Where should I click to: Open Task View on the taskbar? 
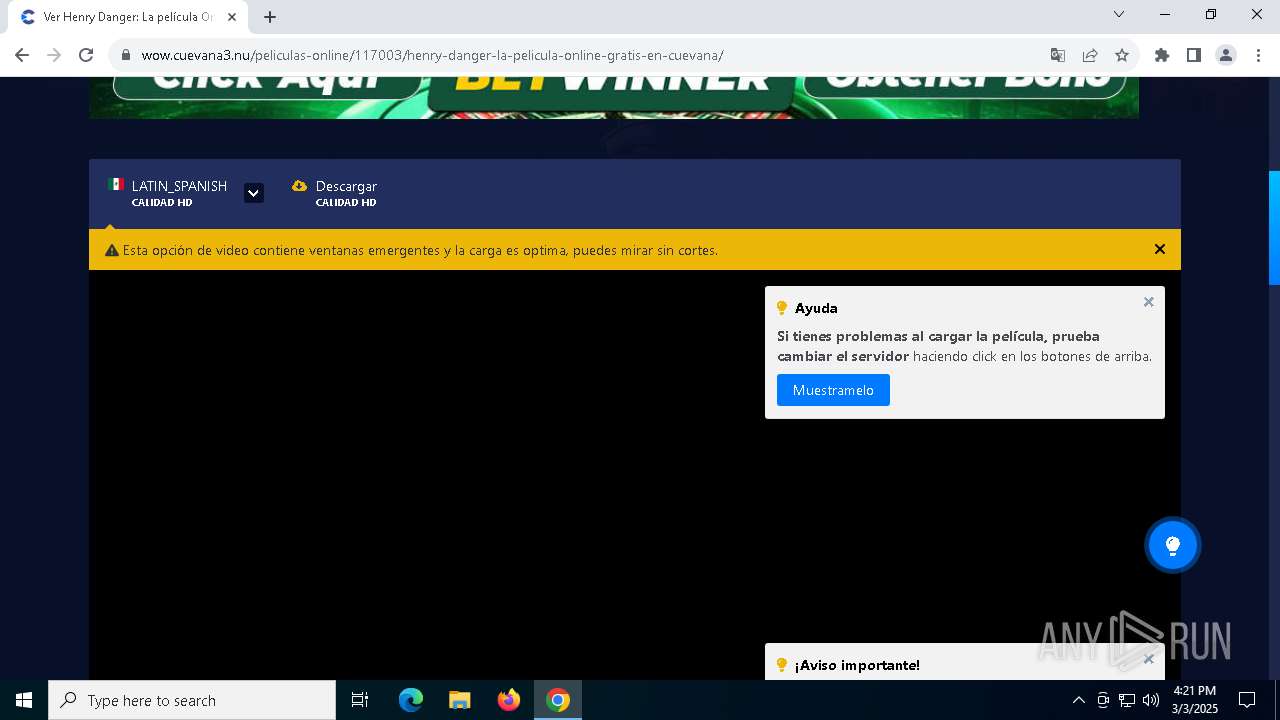(360, 700)
